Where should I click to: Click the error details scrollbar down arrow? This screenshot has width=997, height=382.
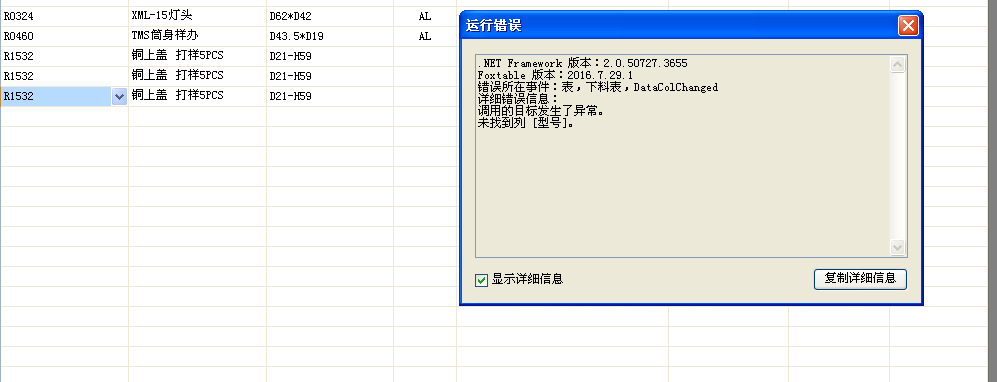(897, 247)
